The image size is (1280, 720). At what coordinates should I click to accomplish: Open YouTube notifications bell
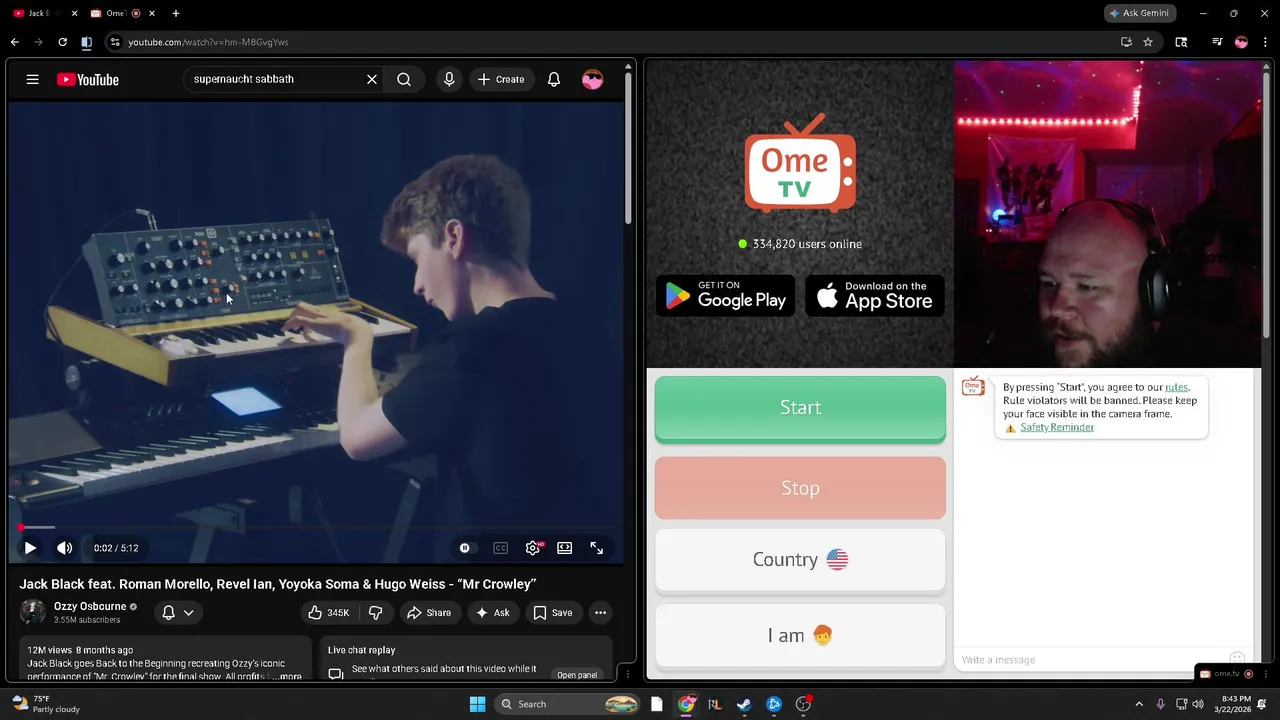pos(553,79)
